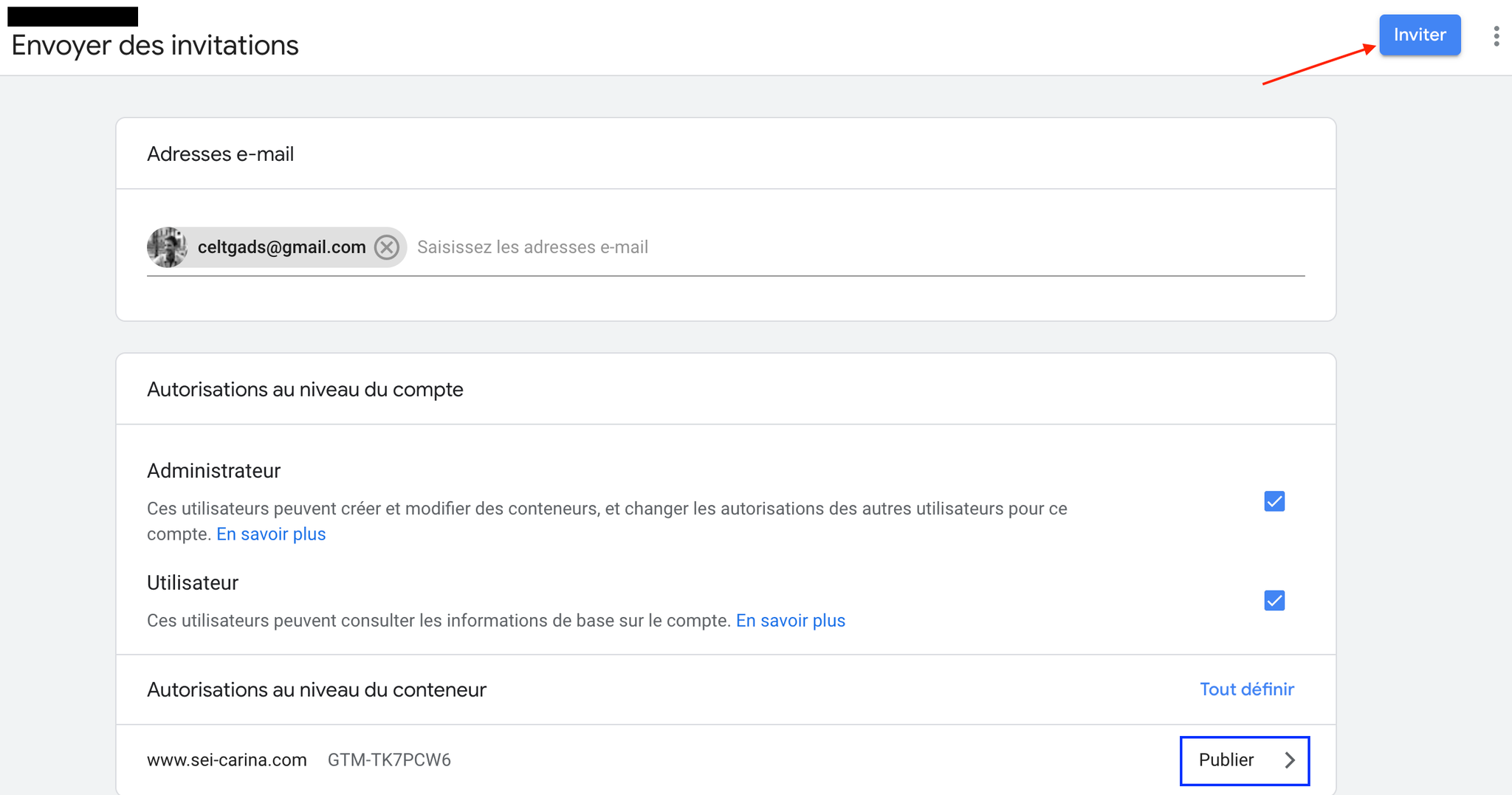Screen dimensions: 1512x795
Task: Open 'En savoir plus' under Administrateur
Action: tap(271, 534)
